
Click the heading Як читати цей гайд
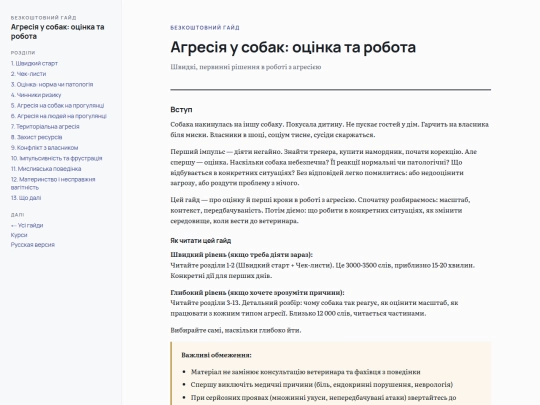pyautogui.click(x=200, y=241)
